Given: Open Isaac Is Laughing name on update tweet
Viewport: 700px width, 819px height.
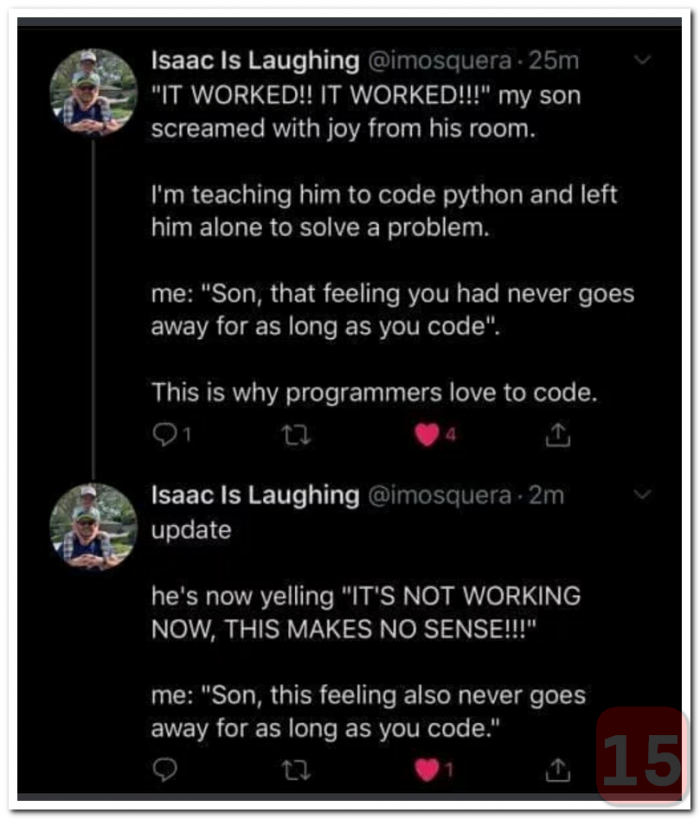Looking at the screenshot, I should click(254, 495).
